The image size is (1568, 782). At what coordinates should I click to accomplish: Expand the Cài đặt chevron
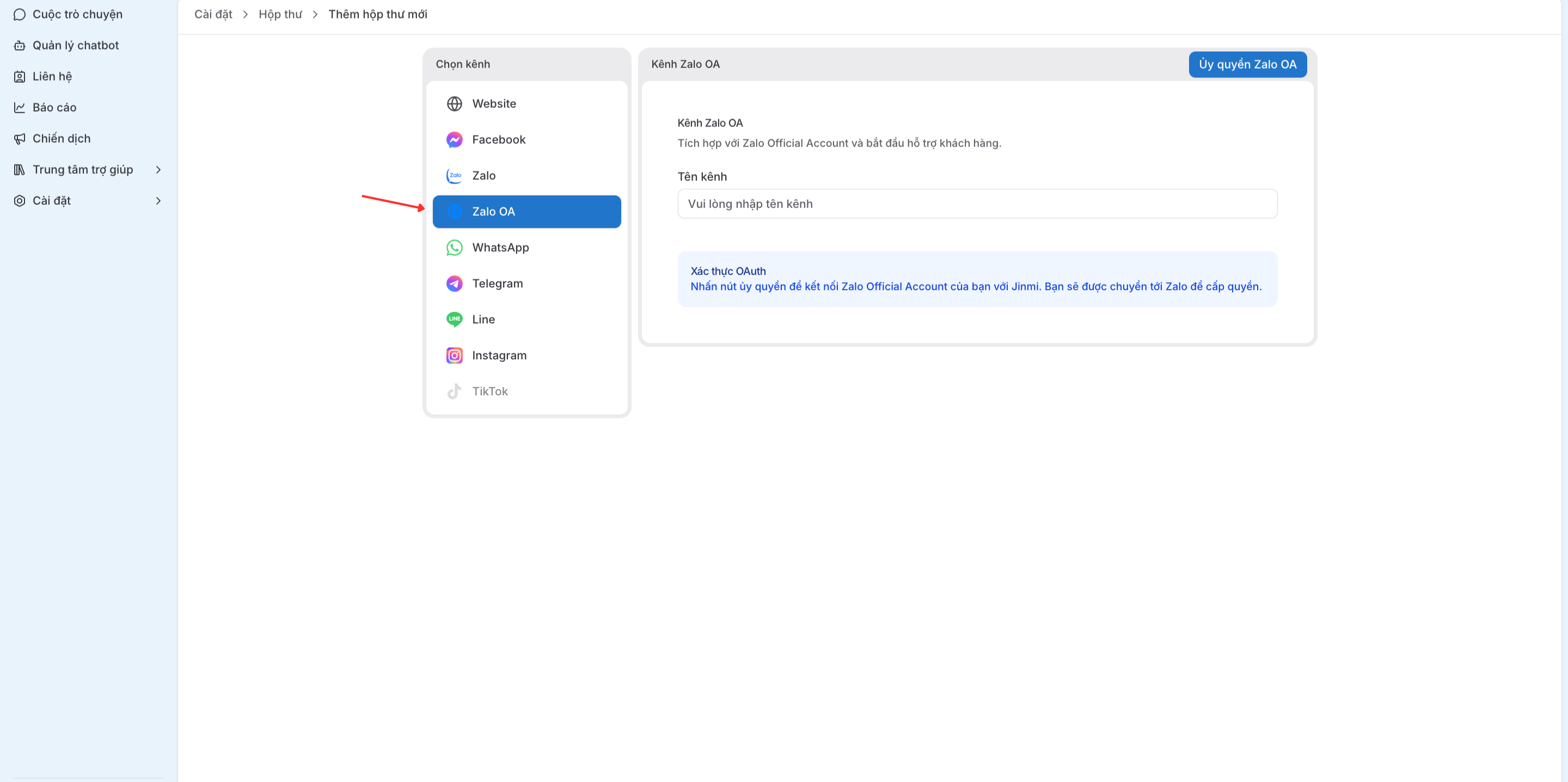158,200
